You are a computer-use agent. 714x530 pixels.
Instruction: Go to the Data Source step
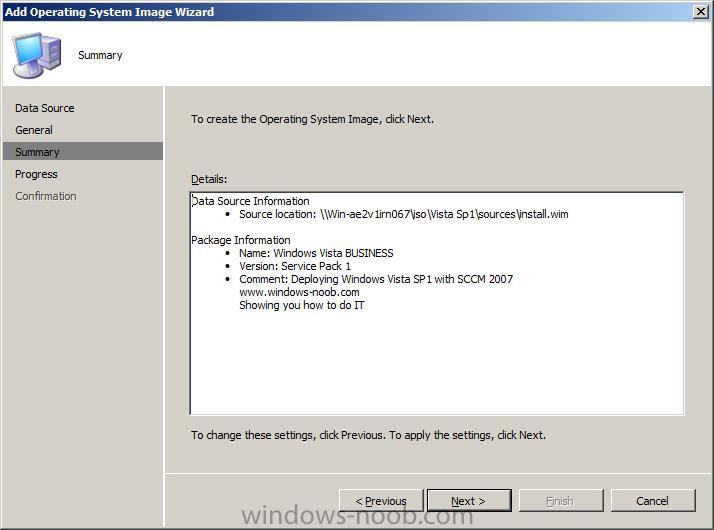(x=45, y=108)
